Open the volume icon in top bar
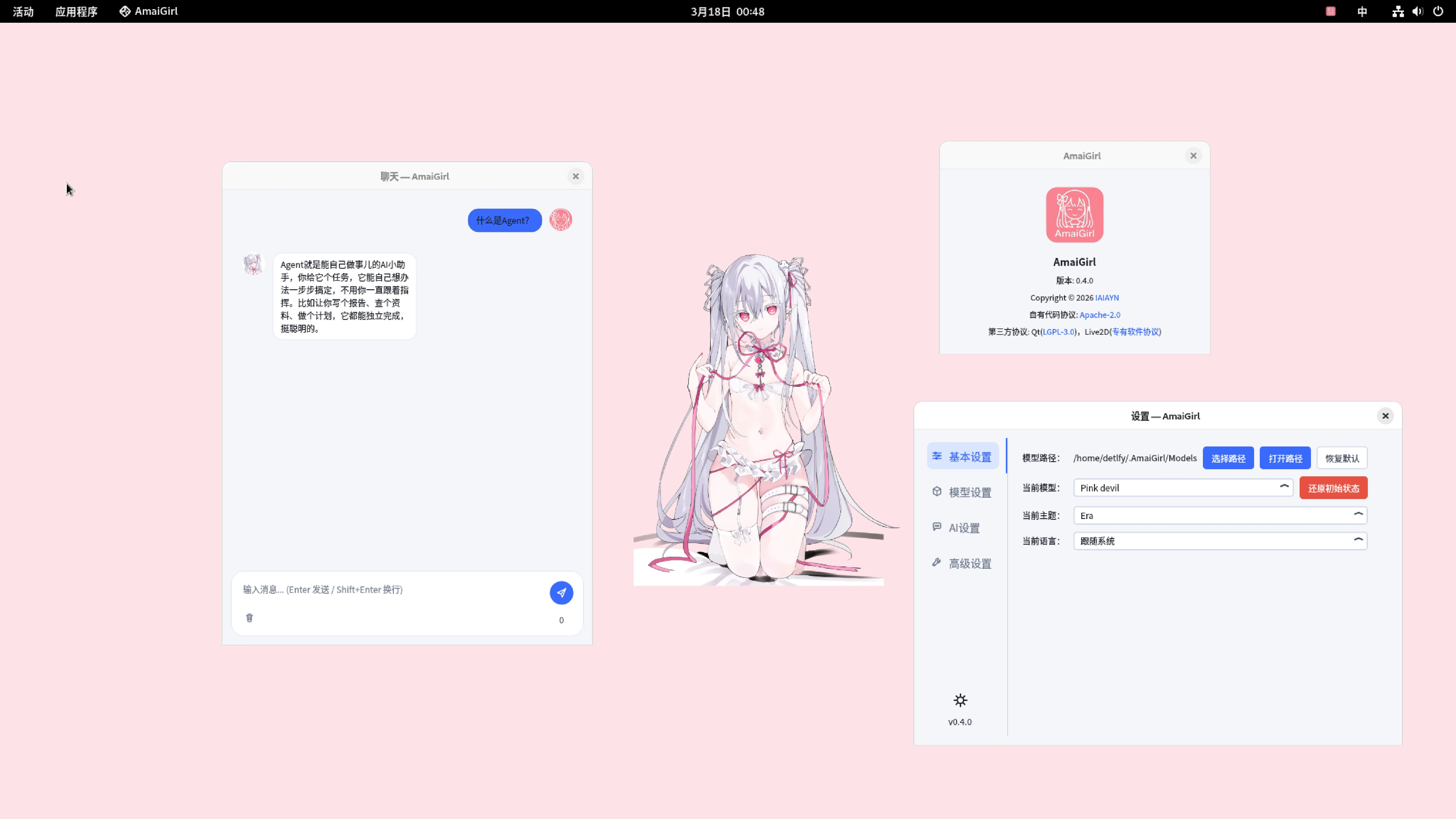The image size is (1456, 819). tap(1418, 11)
